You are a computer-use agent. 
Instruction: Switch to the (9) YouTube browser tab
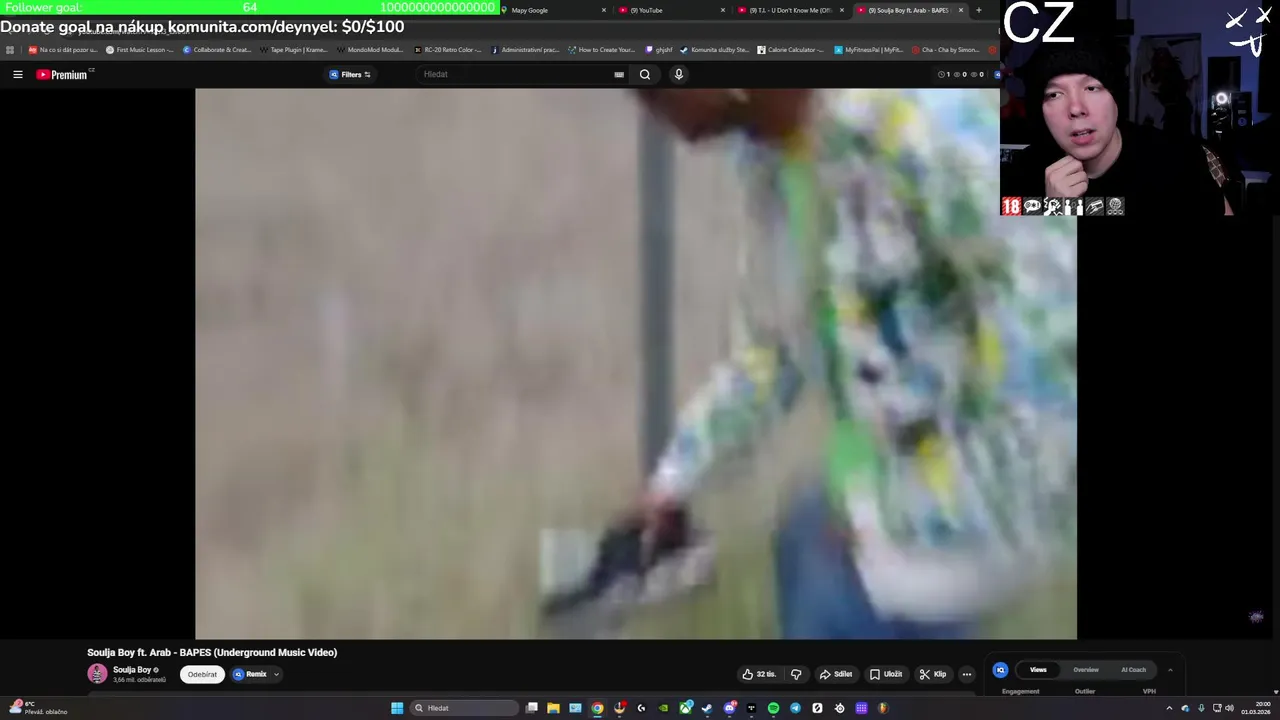(x=672, y=10)
